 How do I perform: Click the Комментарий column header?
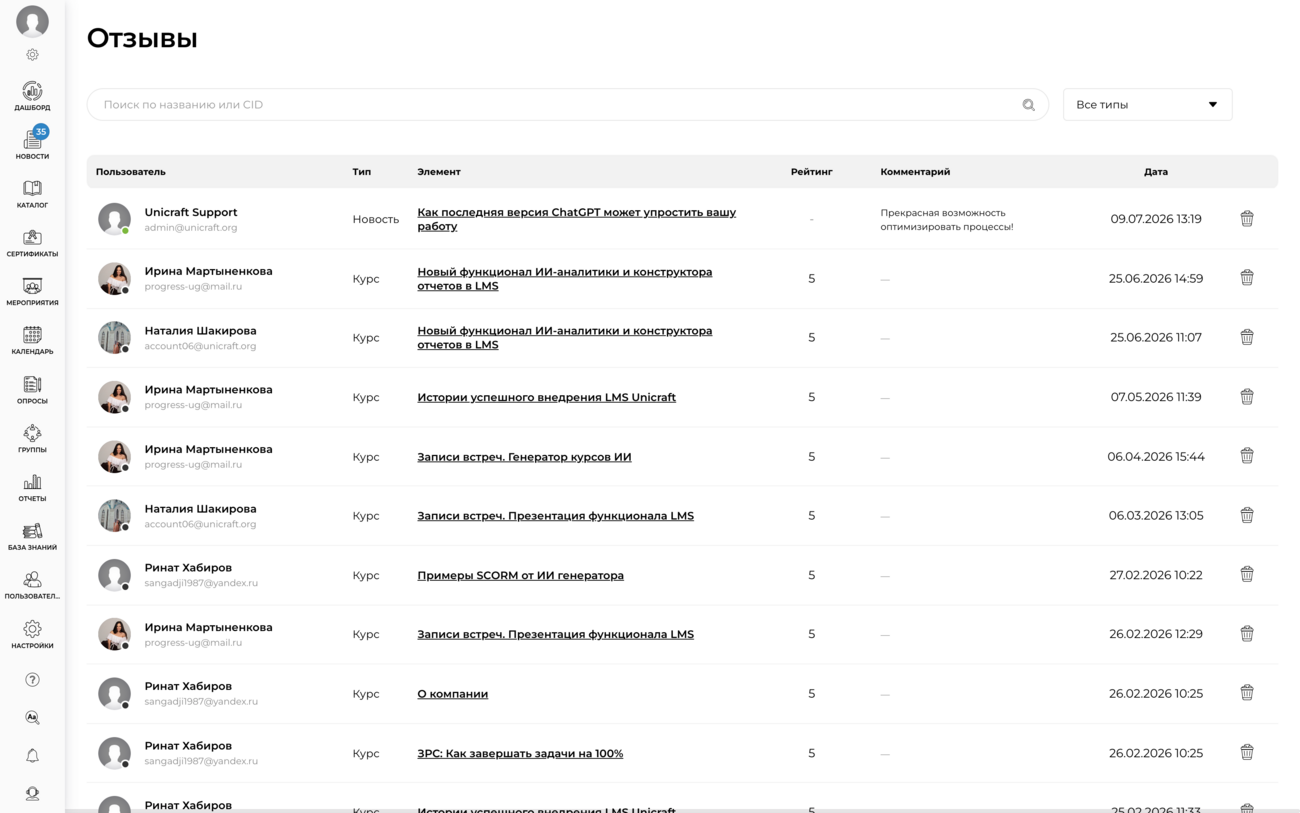click(x=915, y=172)
